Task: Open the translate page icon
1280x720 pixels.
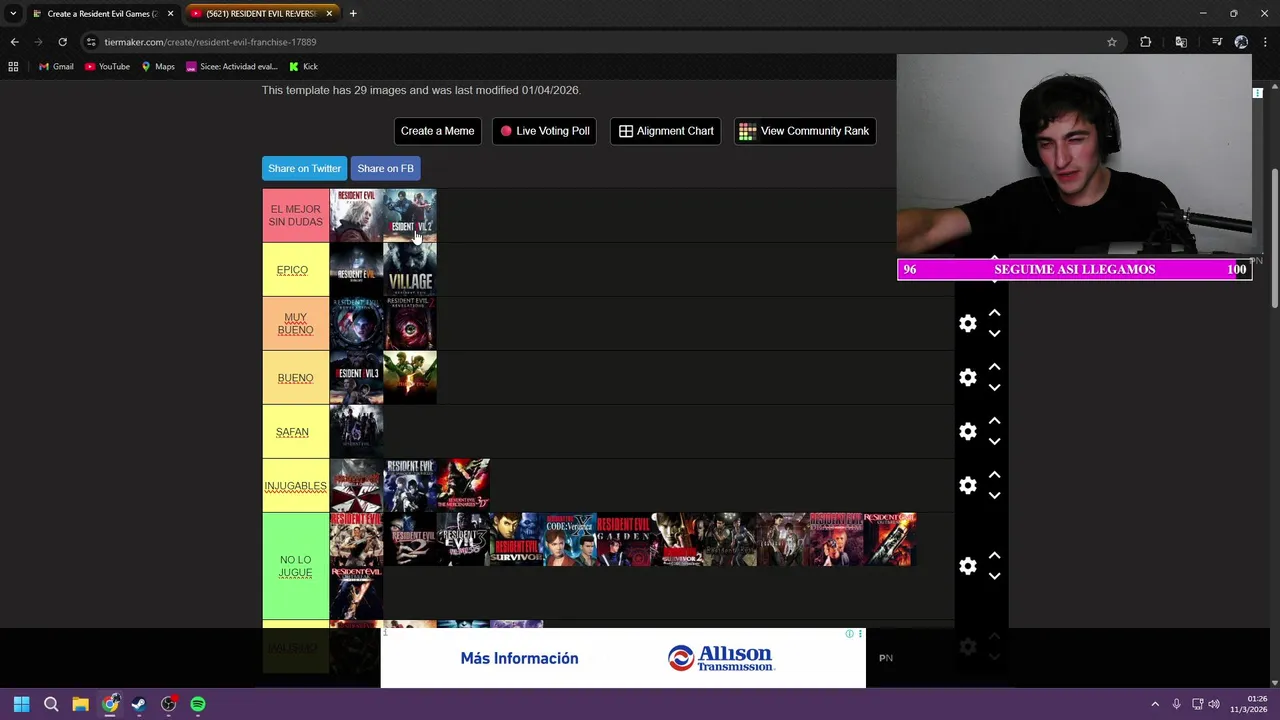Action: [x=1181, y=42]
